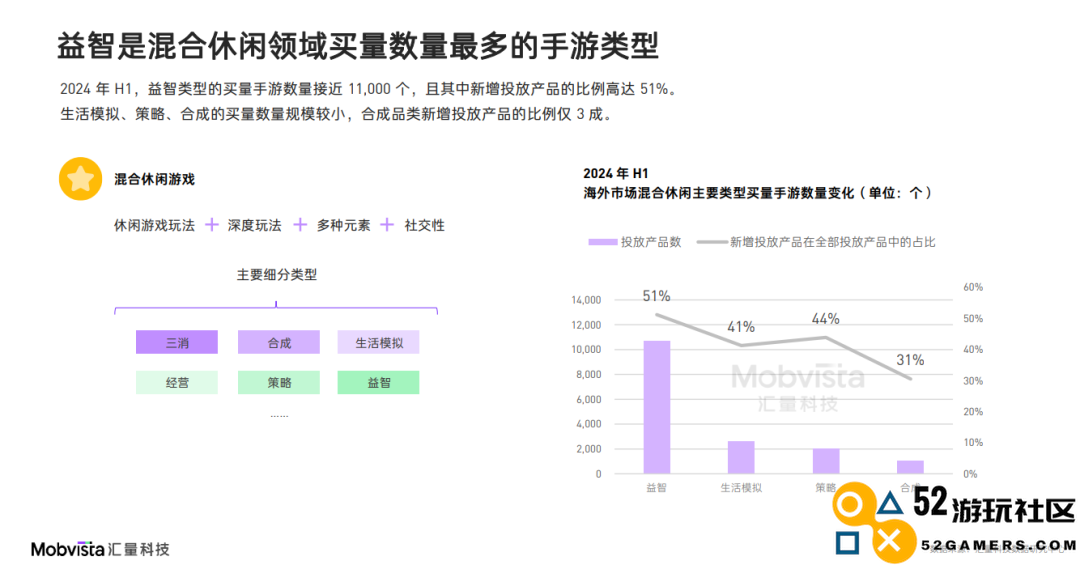
Task: Click the 51% data label
Action: click(x=656, y=296)
